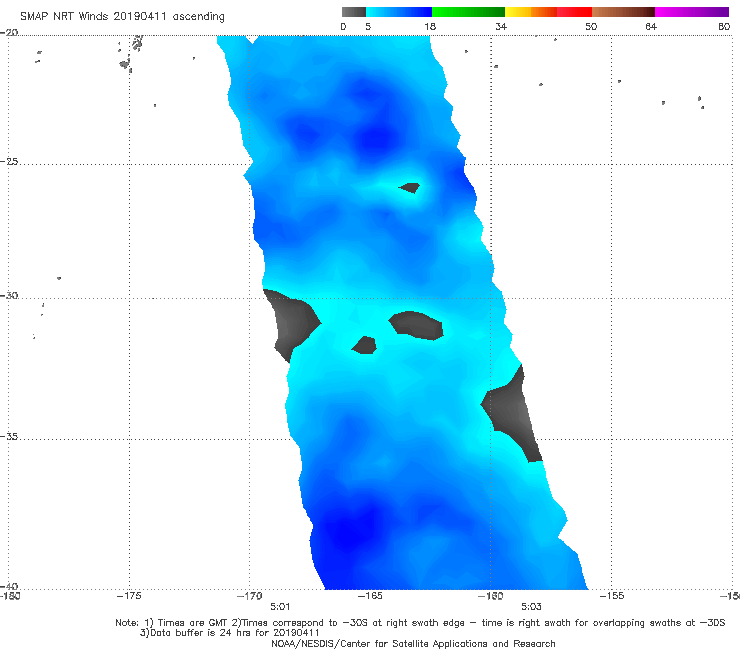The image size is (740, 650).
Task: Click the NOAA/NESDIS credit line
Action: coord(413,643)
